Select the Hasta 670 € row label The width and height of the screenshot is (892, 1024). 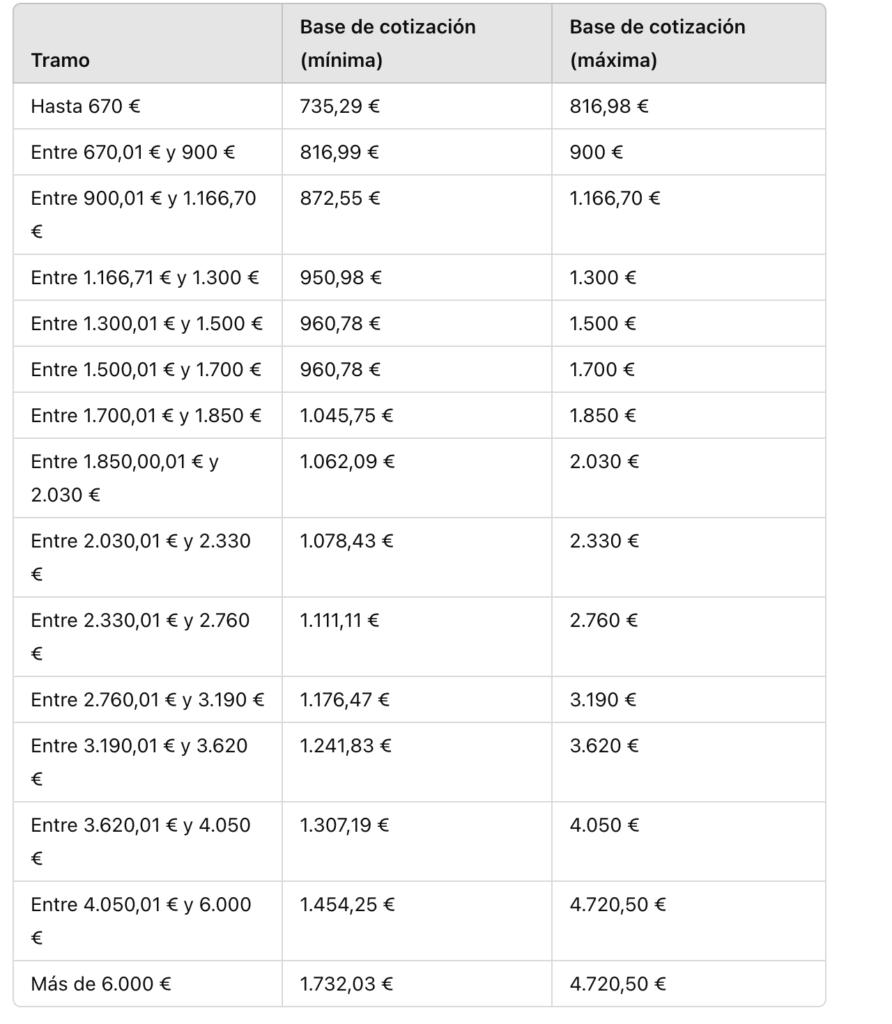point(90,106)
